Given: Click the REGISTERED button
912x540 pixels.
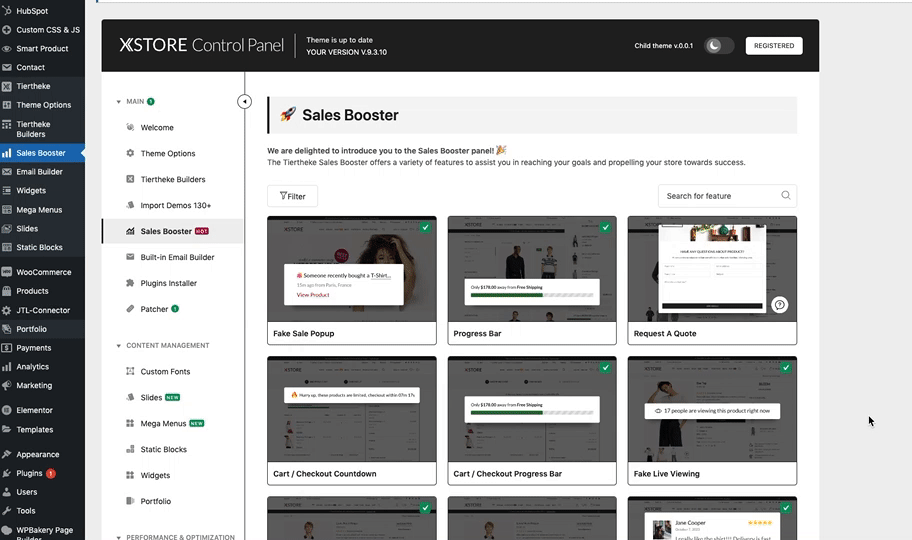Looking at the screenshot, I should (x=774, y=45).
